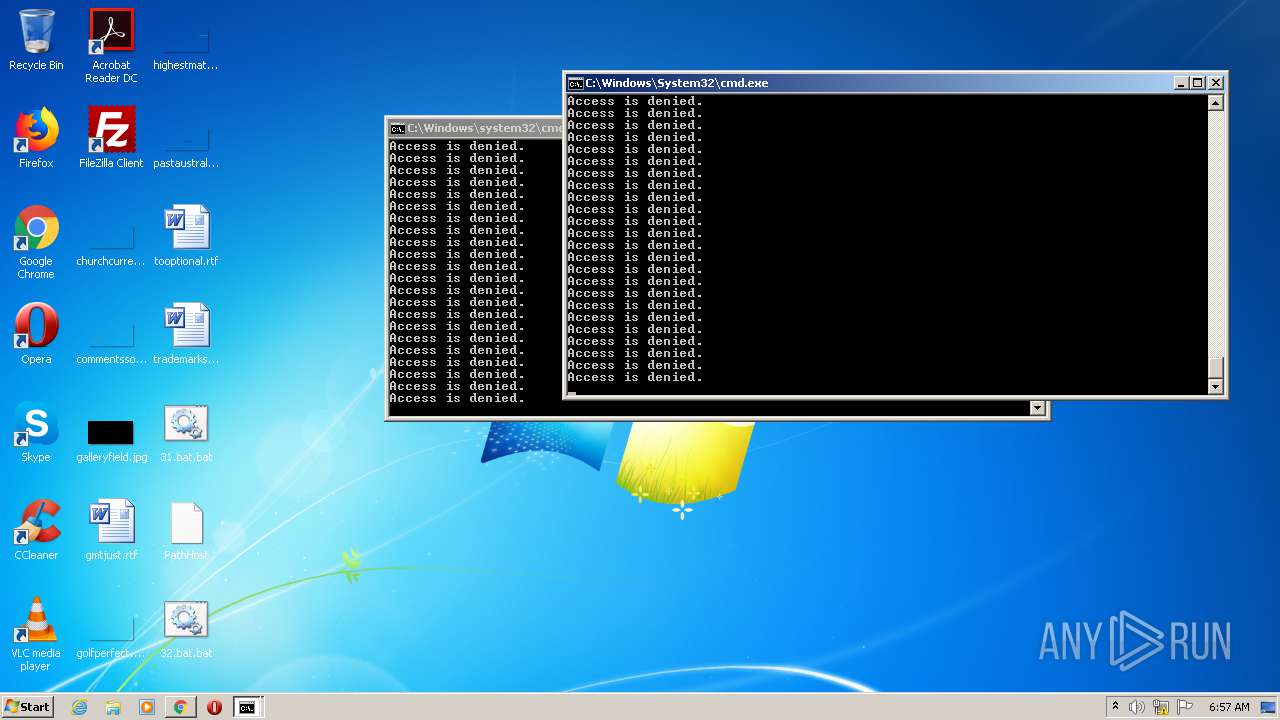The image size is (1280, 720).
Task: Switch to cmd.exe taskbar button
Action: [247, 707]
